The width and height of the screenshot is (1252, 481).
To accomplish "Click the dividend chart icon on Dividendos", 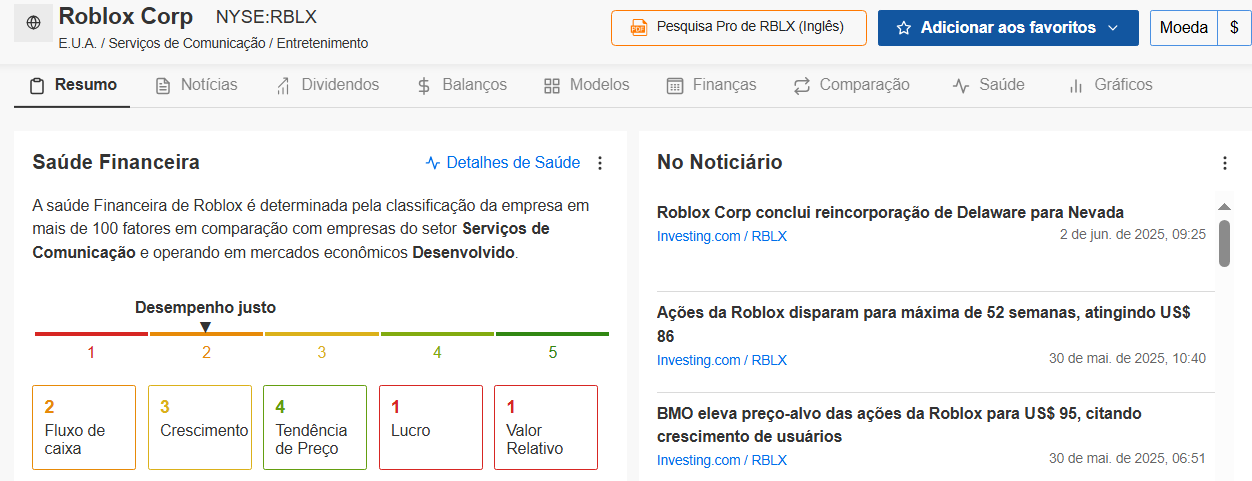I will pyautogui.click(x=283, y=86).
